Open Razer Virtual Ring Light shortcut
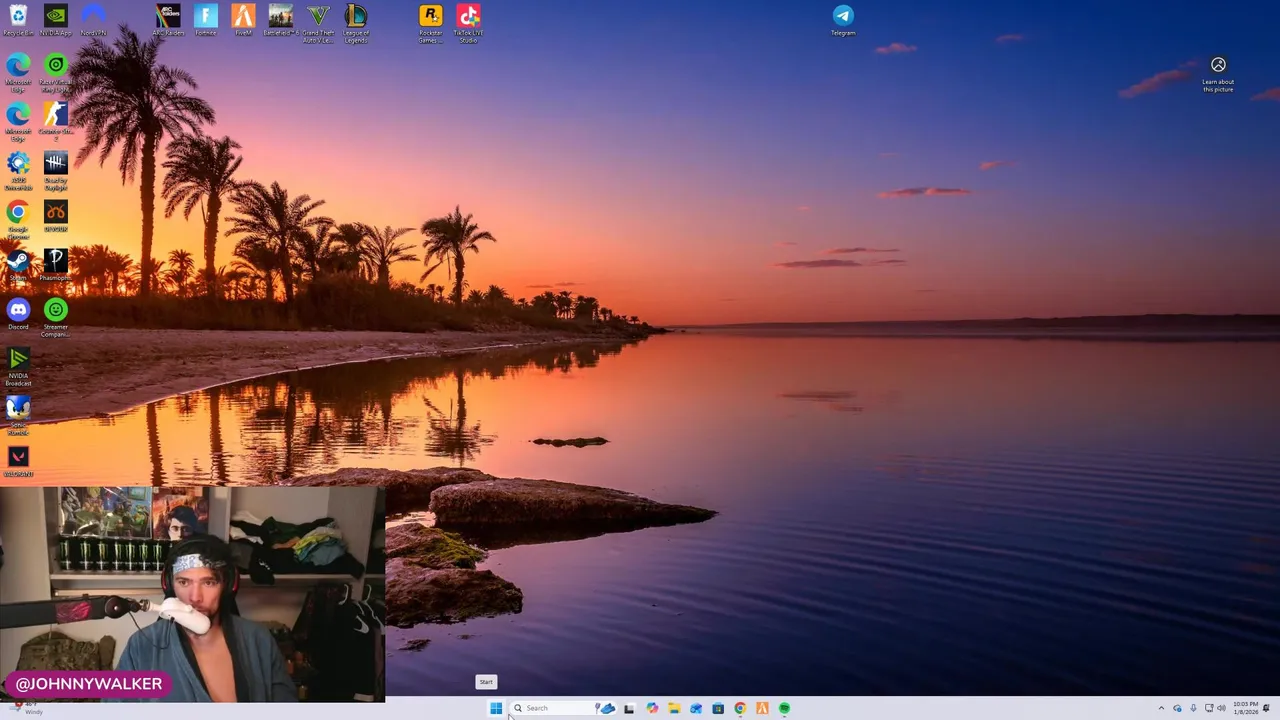1280x720 pixels. click(55, 74)
